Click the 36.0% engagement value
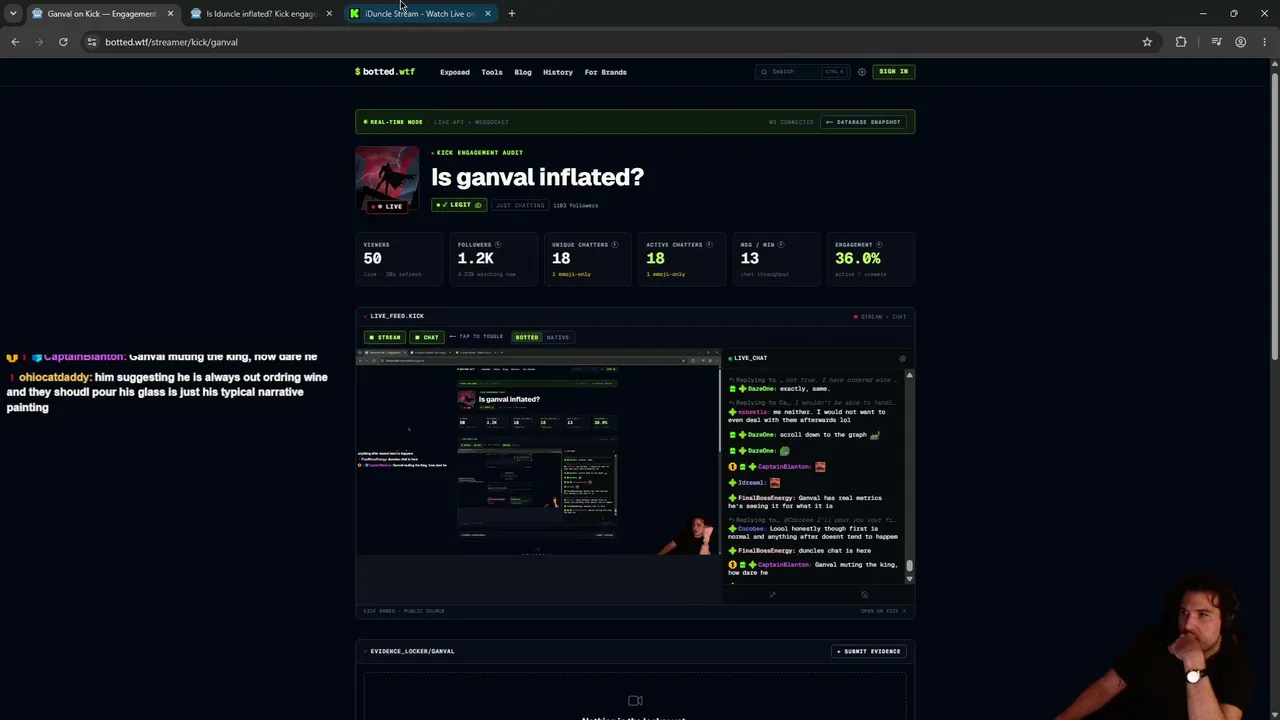This screenshot has width=1280, height=720. click(x=858, y=258)
